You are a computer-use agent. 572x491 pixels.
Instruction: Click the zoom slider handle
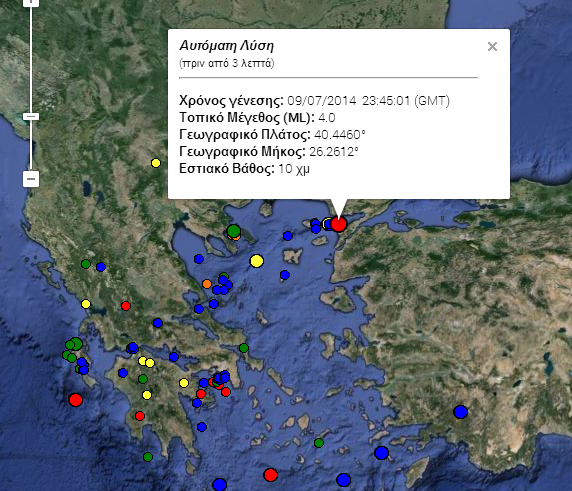click(x=31, y=116)
